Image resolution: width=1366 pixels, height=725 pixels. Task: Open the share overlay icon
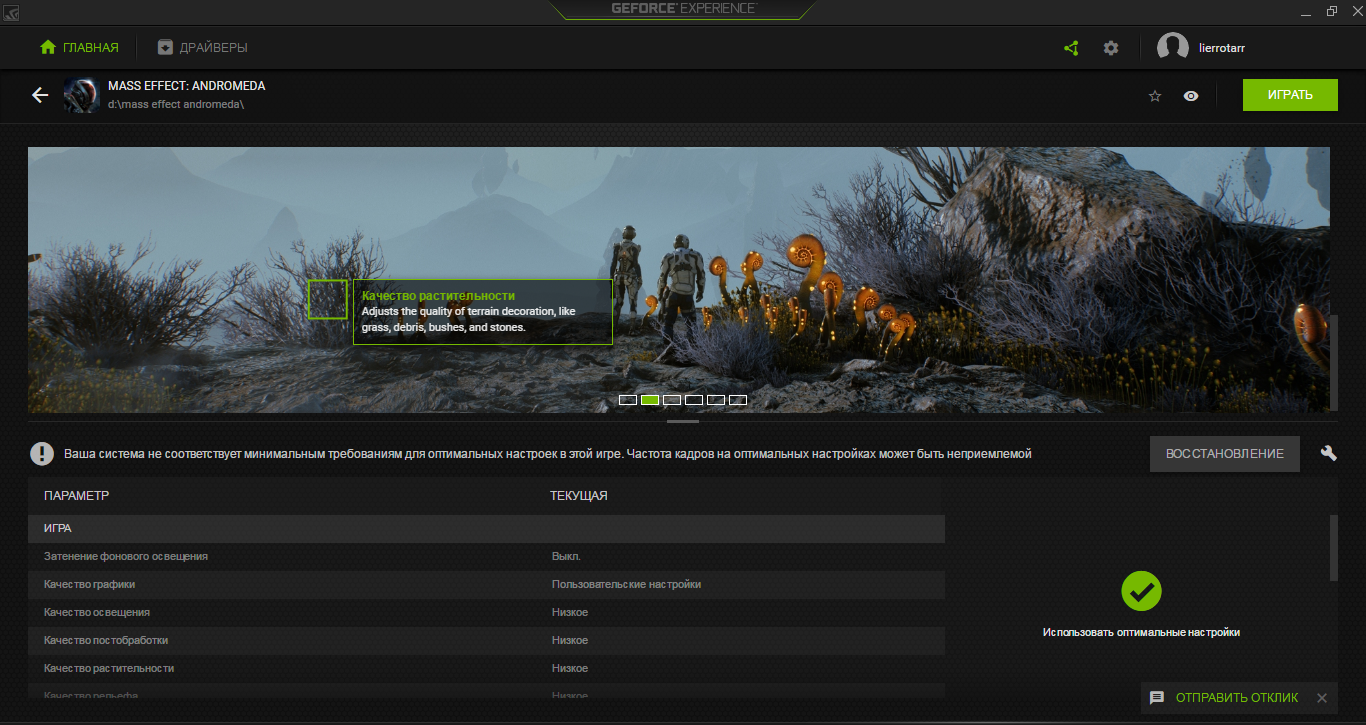(1071, 48)
